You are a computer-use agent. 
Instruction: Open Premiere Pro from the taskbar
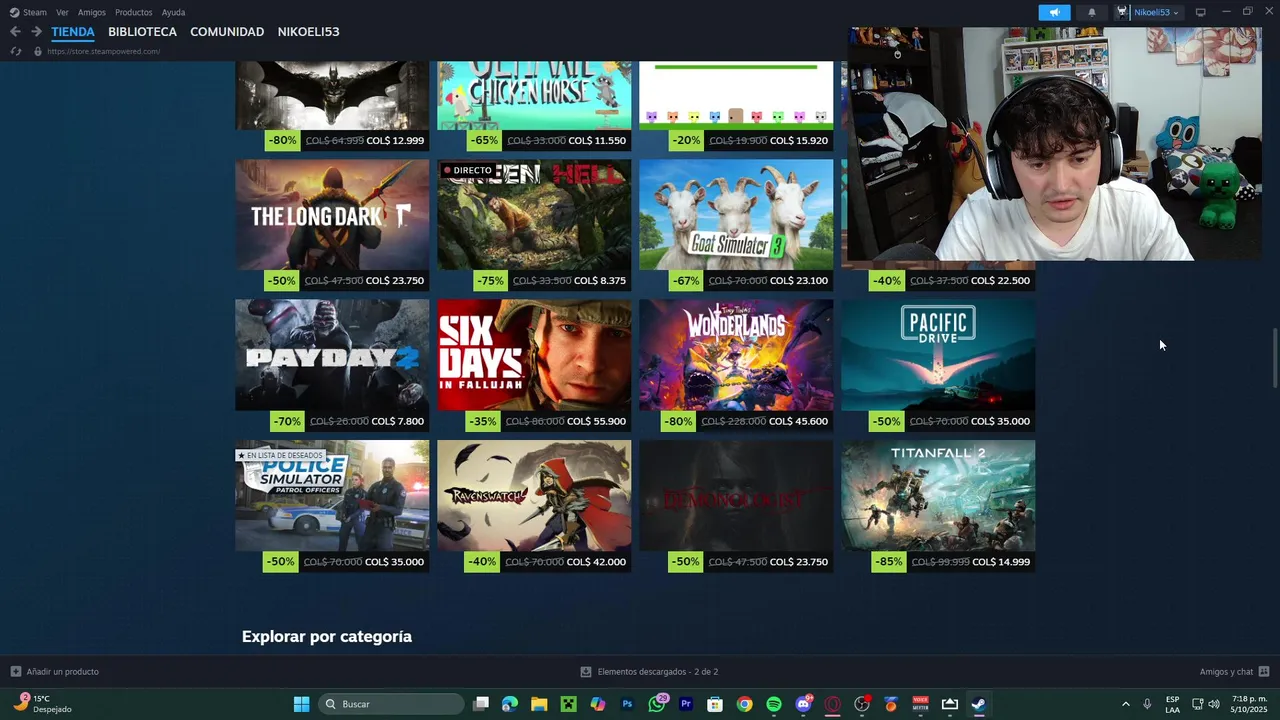pos(686,704)
